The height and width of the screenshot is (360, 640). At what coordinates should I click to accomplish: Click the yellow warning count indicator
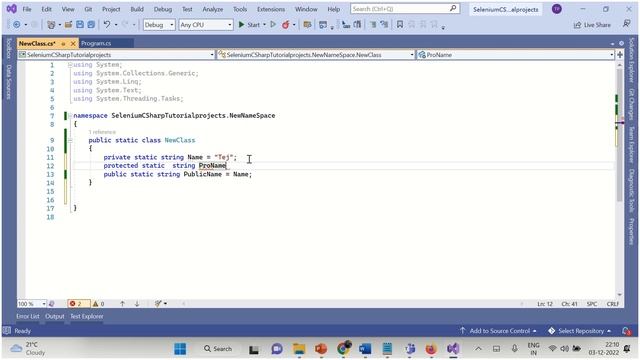coord(98,304)
